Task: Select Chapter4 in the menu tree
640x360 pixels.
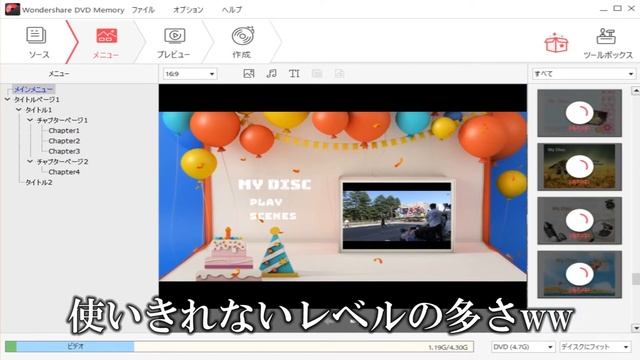Action: (64, 172)
